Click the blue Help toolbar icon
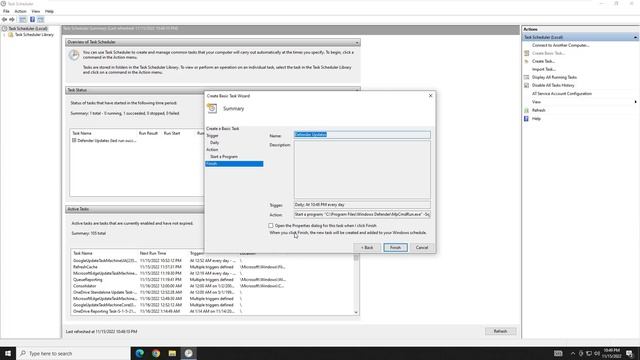The image size is (640, 360). click(x=32, y=20)
